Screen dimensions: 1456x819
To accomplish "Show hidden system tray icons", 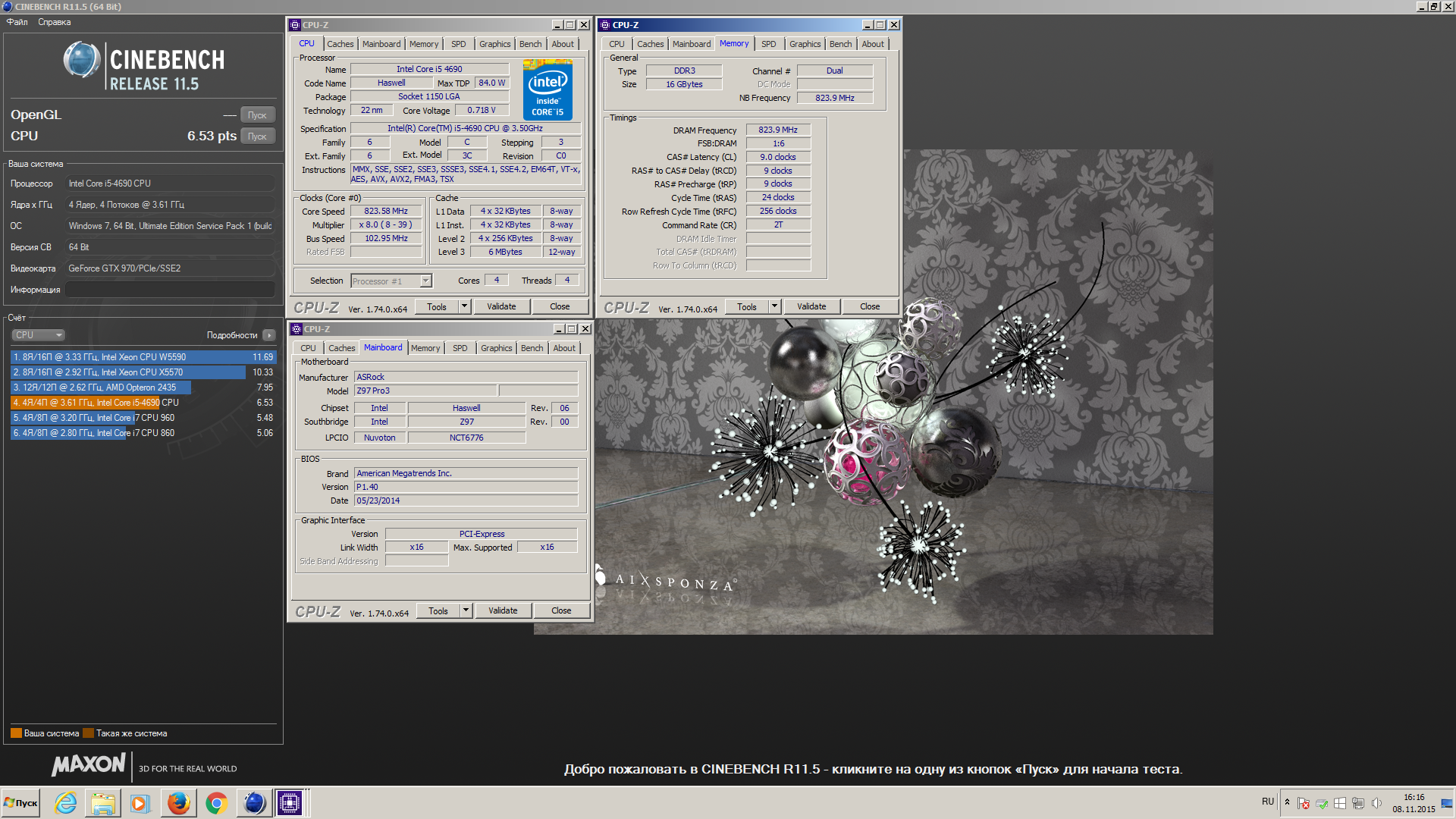I will point(1287,802).
